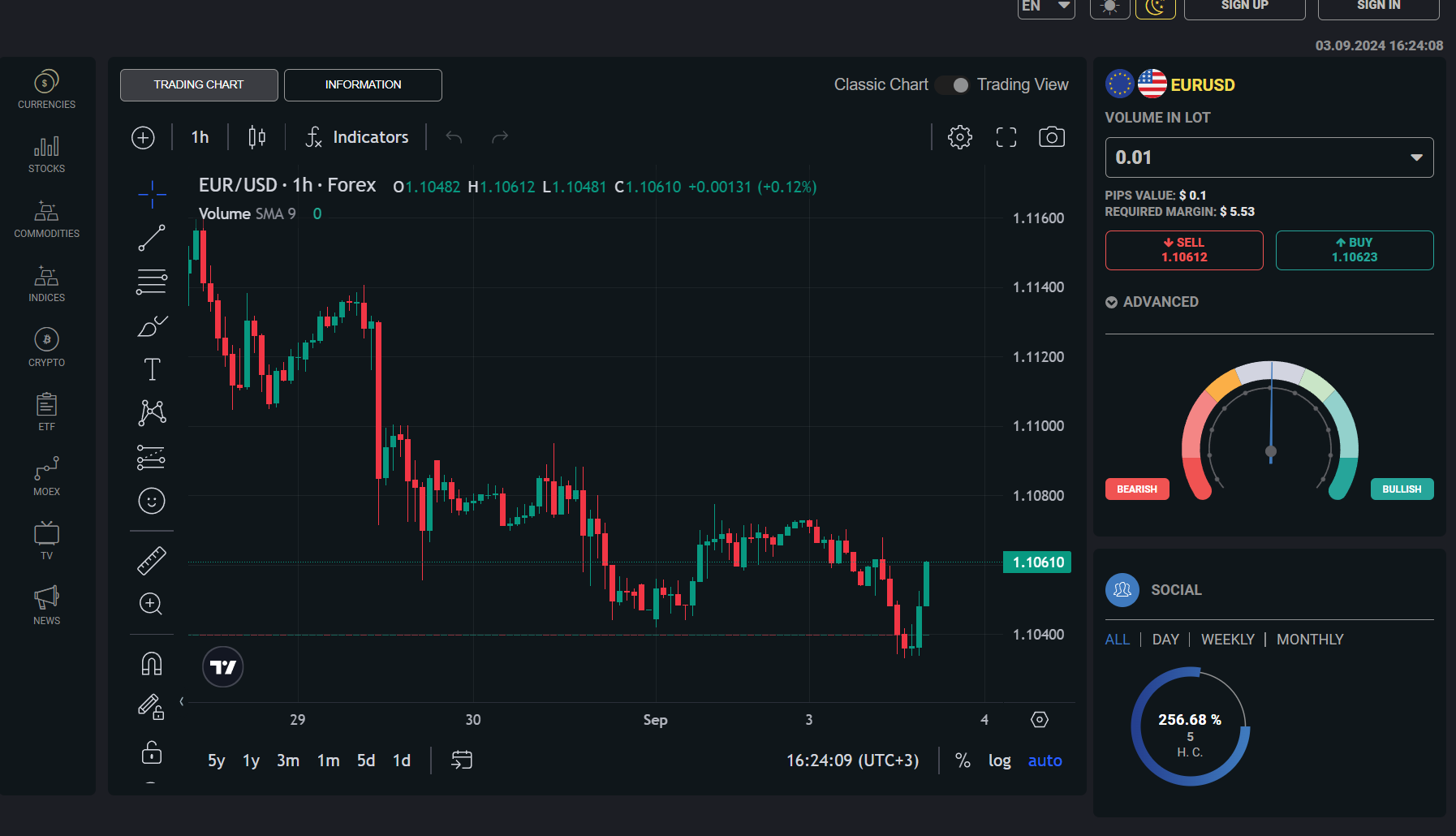Click the chart settings gear icon
This screenshot has width=1456, height=836.
click(959, 137)
